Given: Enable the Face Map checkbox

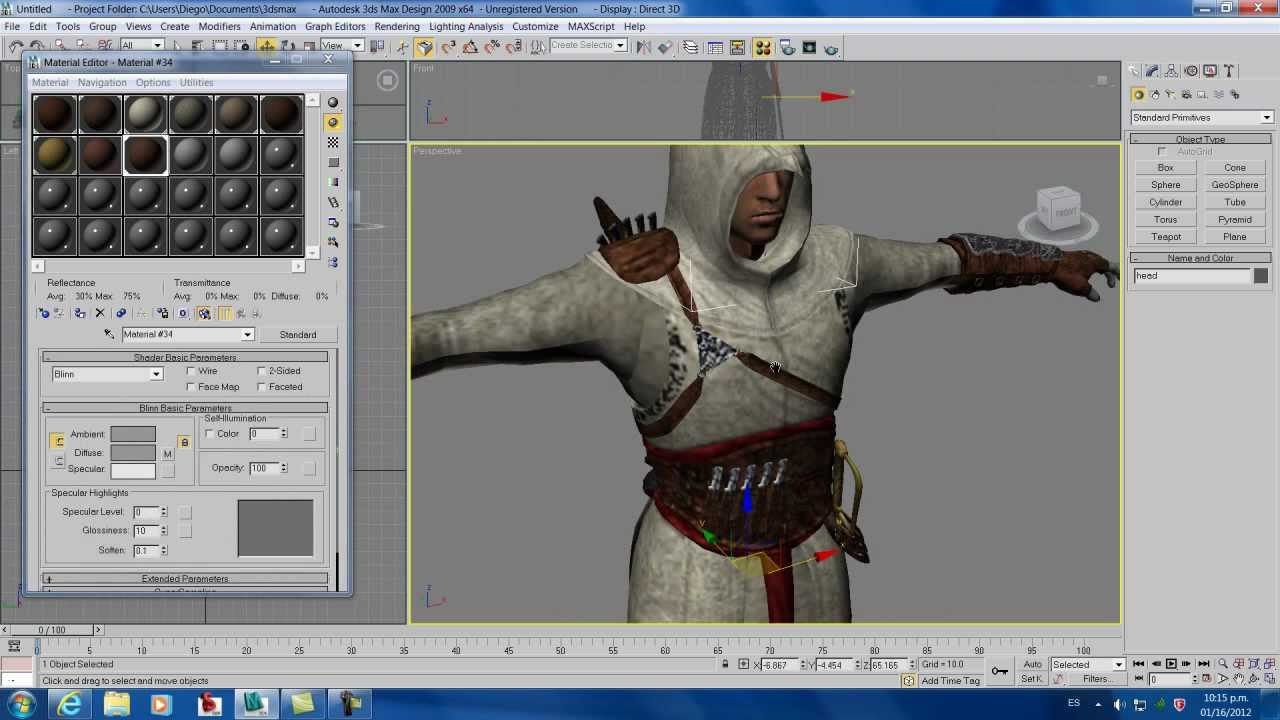Looking at the screenshot, I should pyautogui.click(x=191, y=387).
